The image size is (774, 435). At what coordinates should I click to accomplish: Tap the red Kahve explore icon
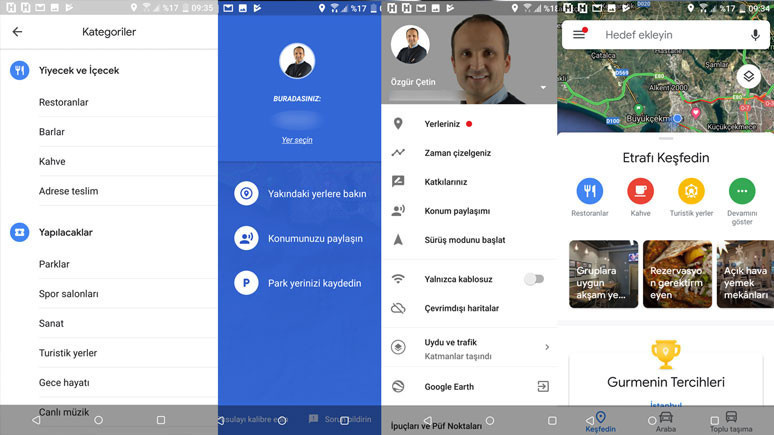tap(640, 191)
